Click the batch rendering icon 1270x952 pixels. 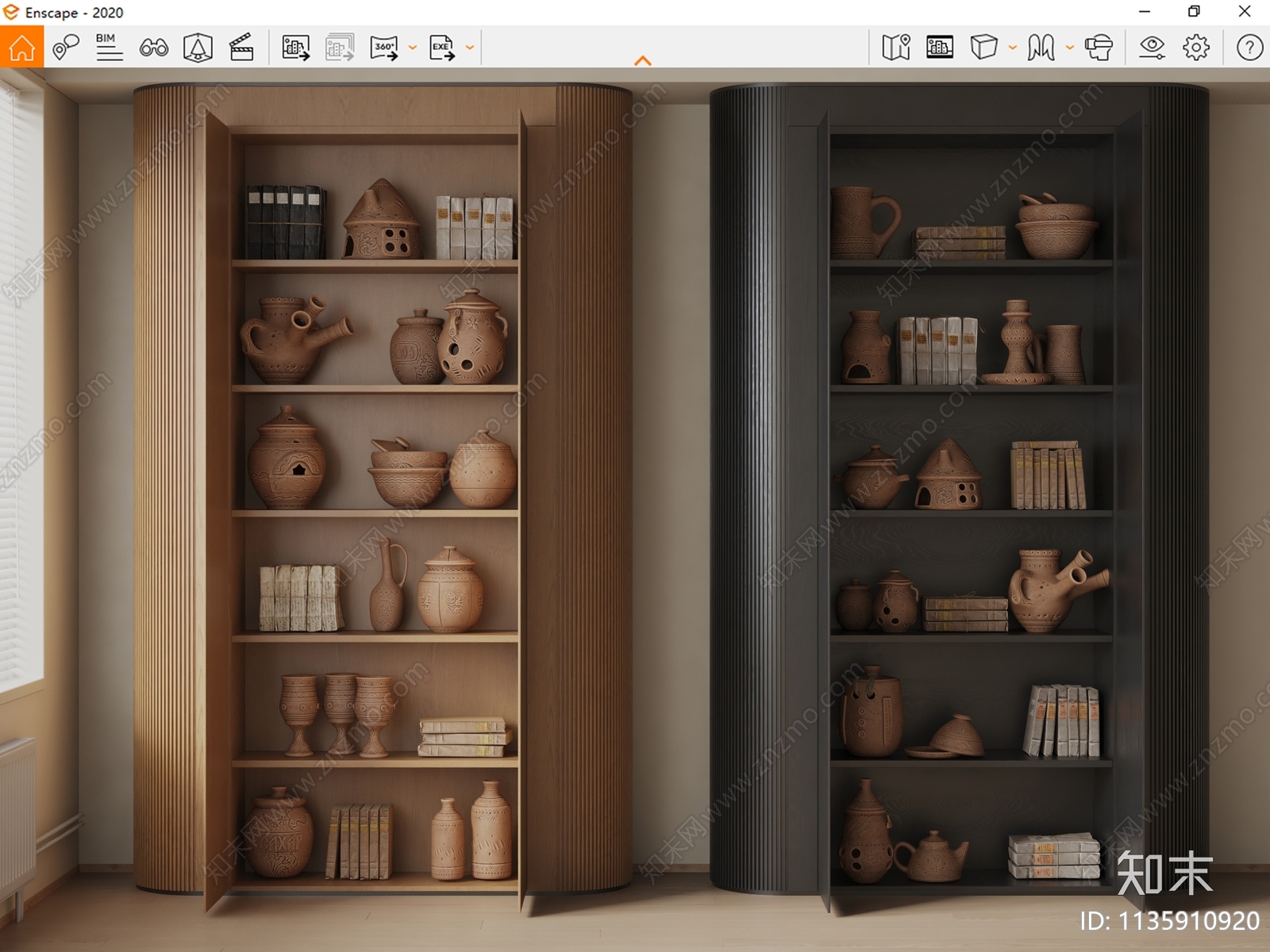tap(340, 48)
